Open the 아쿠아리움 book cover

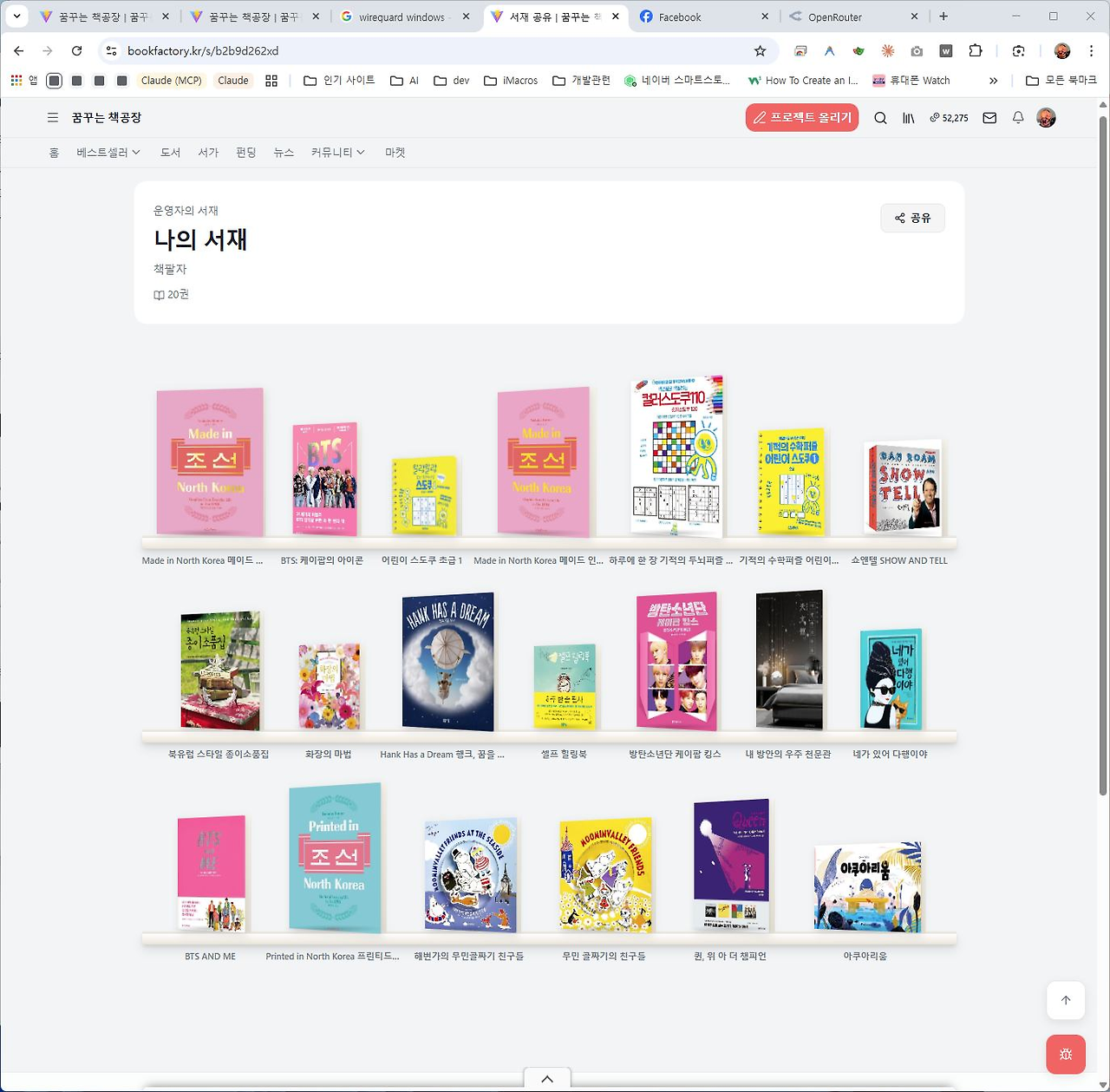868,887
